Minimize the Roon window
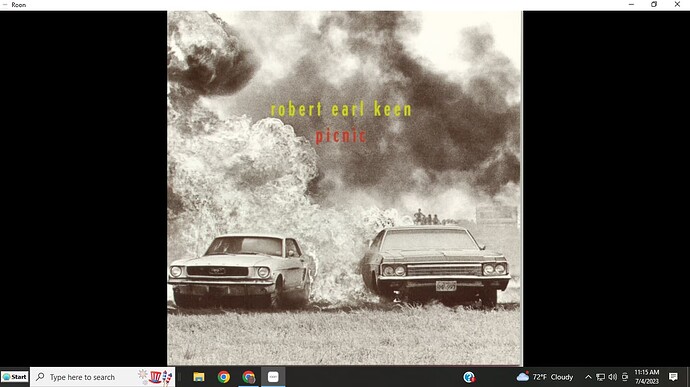This screenshot has height=387, width=690. click(x=631, y=4)
